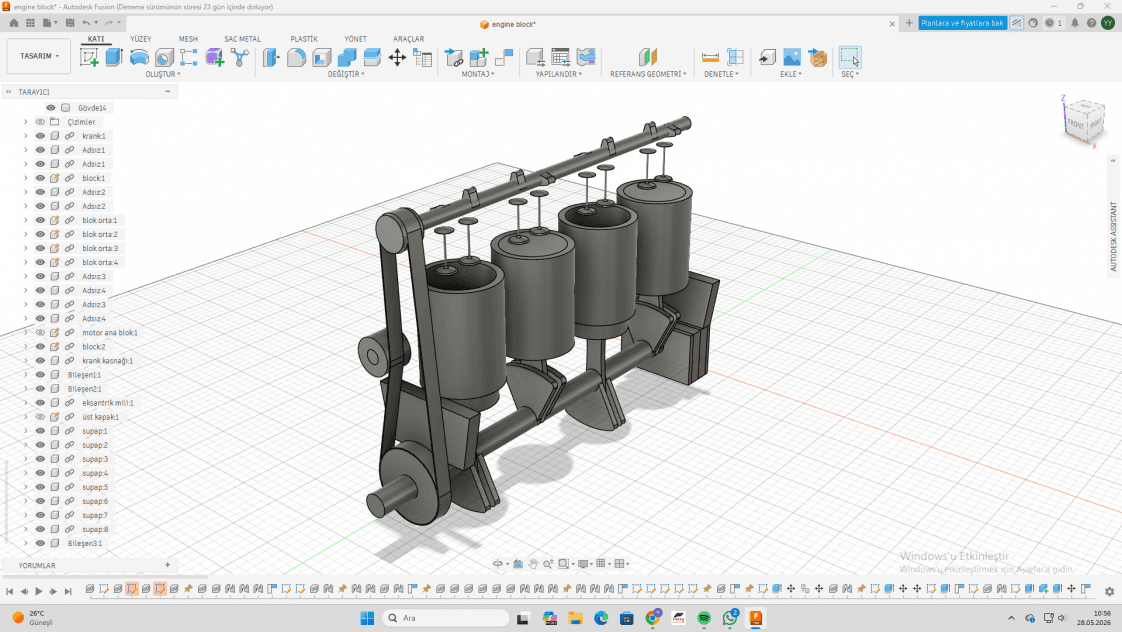Screen dimensions: 1122x632
Task: Expand the supap:1 tree node
Action: tap(26, 431)
